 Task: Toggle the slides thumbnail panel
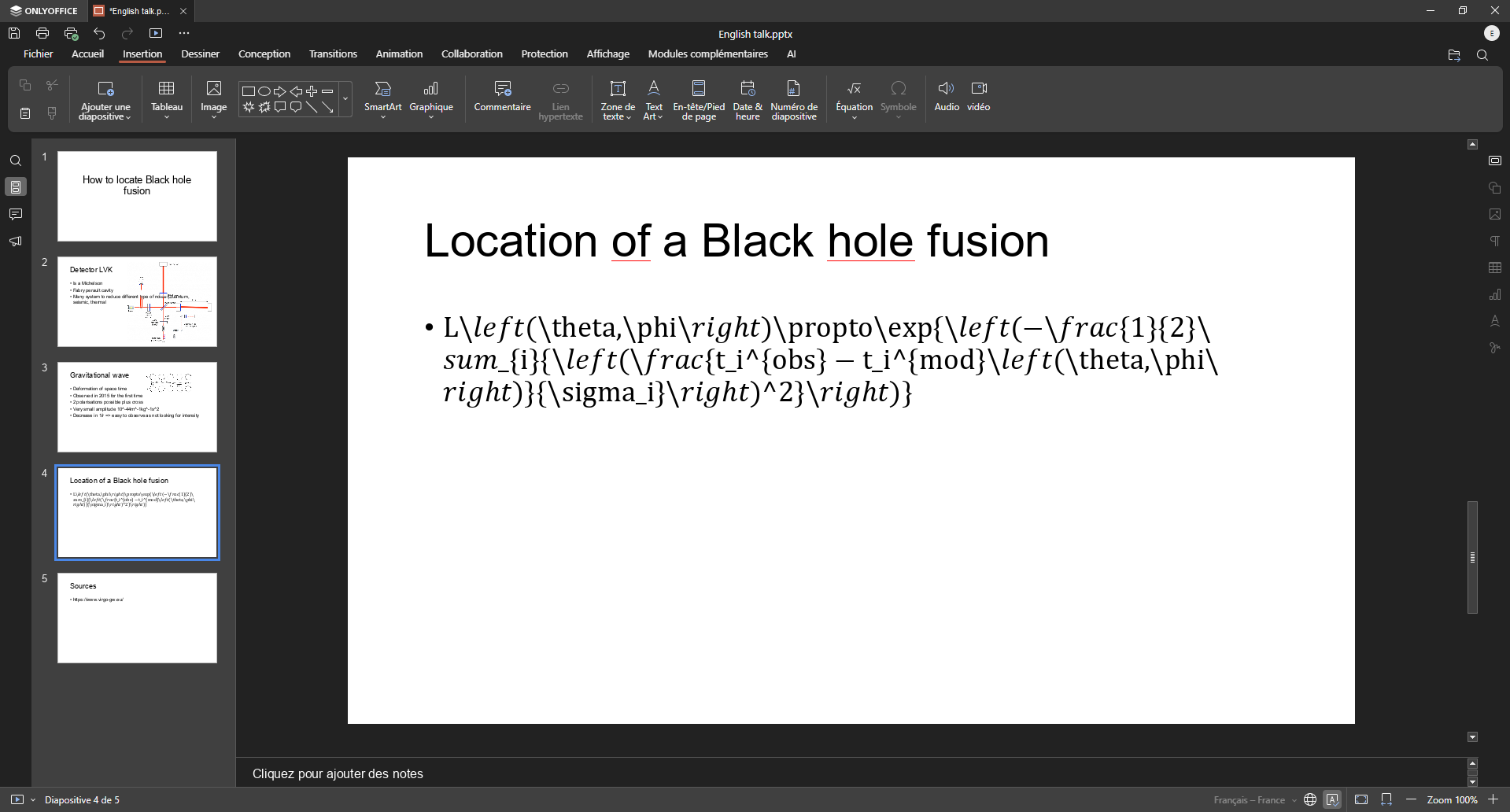pyautogui.click(x=16, y=187)
